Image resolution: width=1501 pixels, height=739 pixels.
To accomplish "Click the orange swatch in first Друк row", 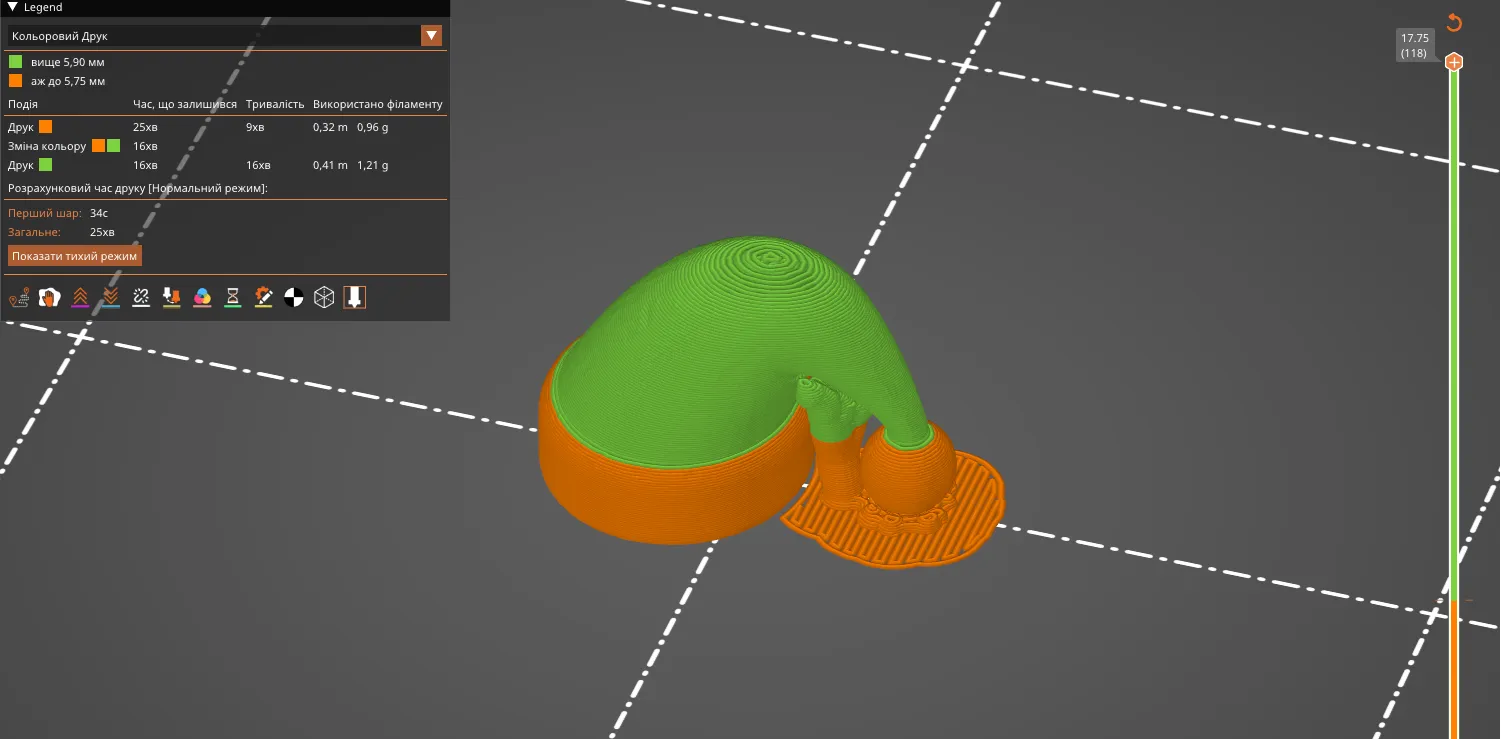I will [x=45, y=127].
